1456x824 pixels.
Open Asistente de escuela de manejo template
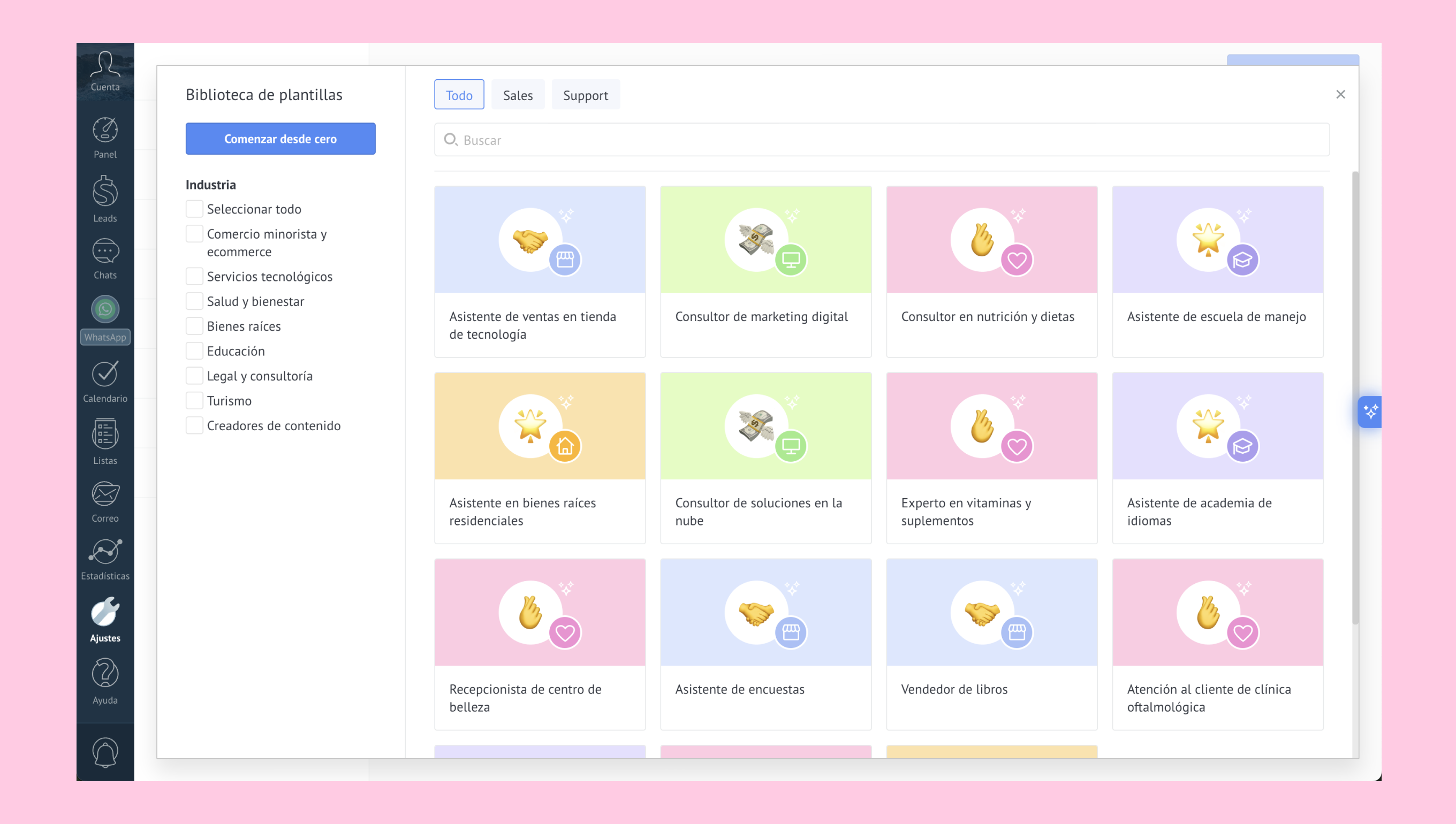[x=1217, y=272]
